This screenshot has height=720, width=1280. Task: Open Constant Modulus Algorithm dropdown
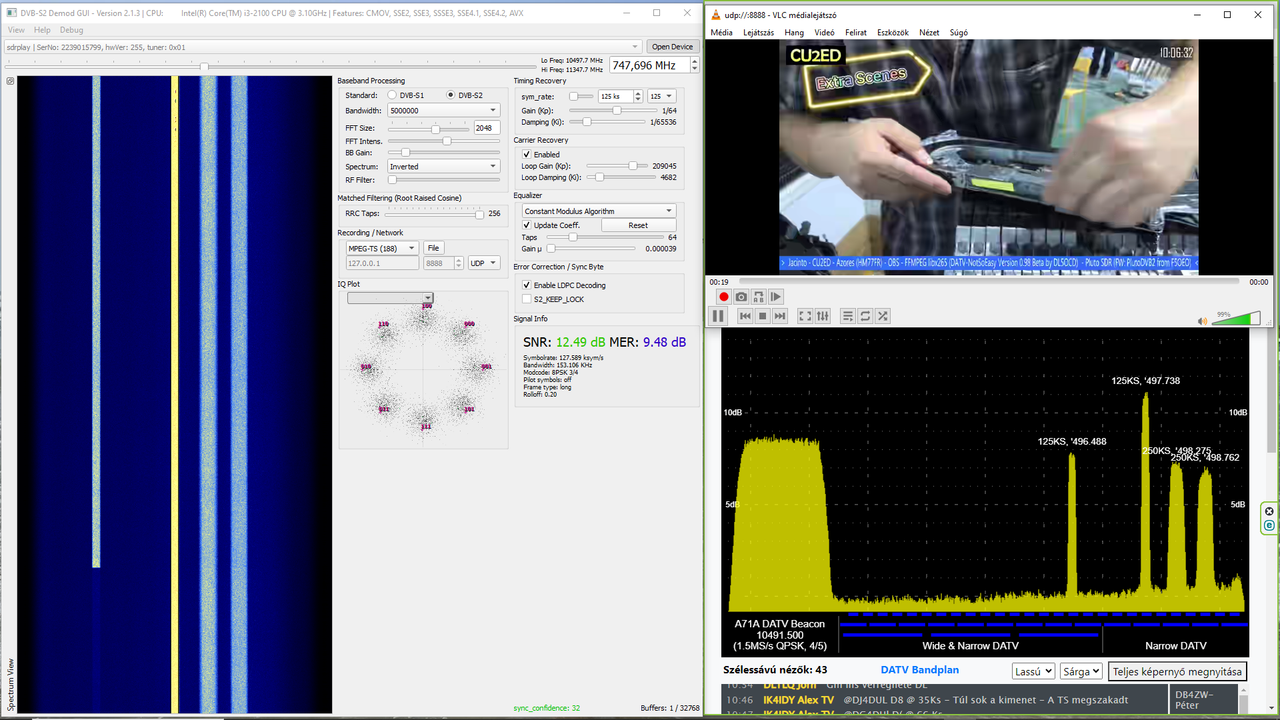click(x=599, y=211)
